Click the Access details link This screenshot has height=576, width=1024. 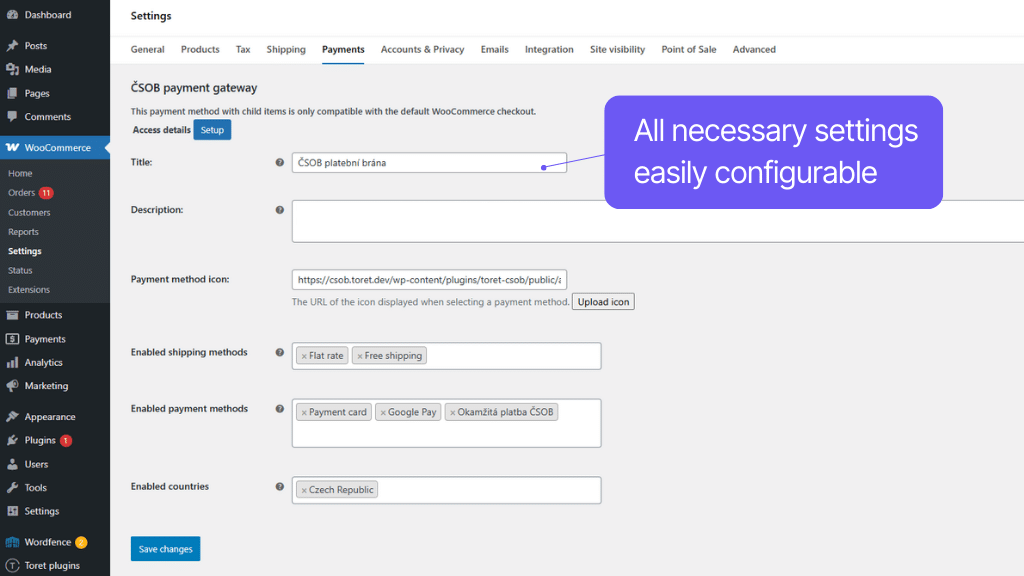161,130
